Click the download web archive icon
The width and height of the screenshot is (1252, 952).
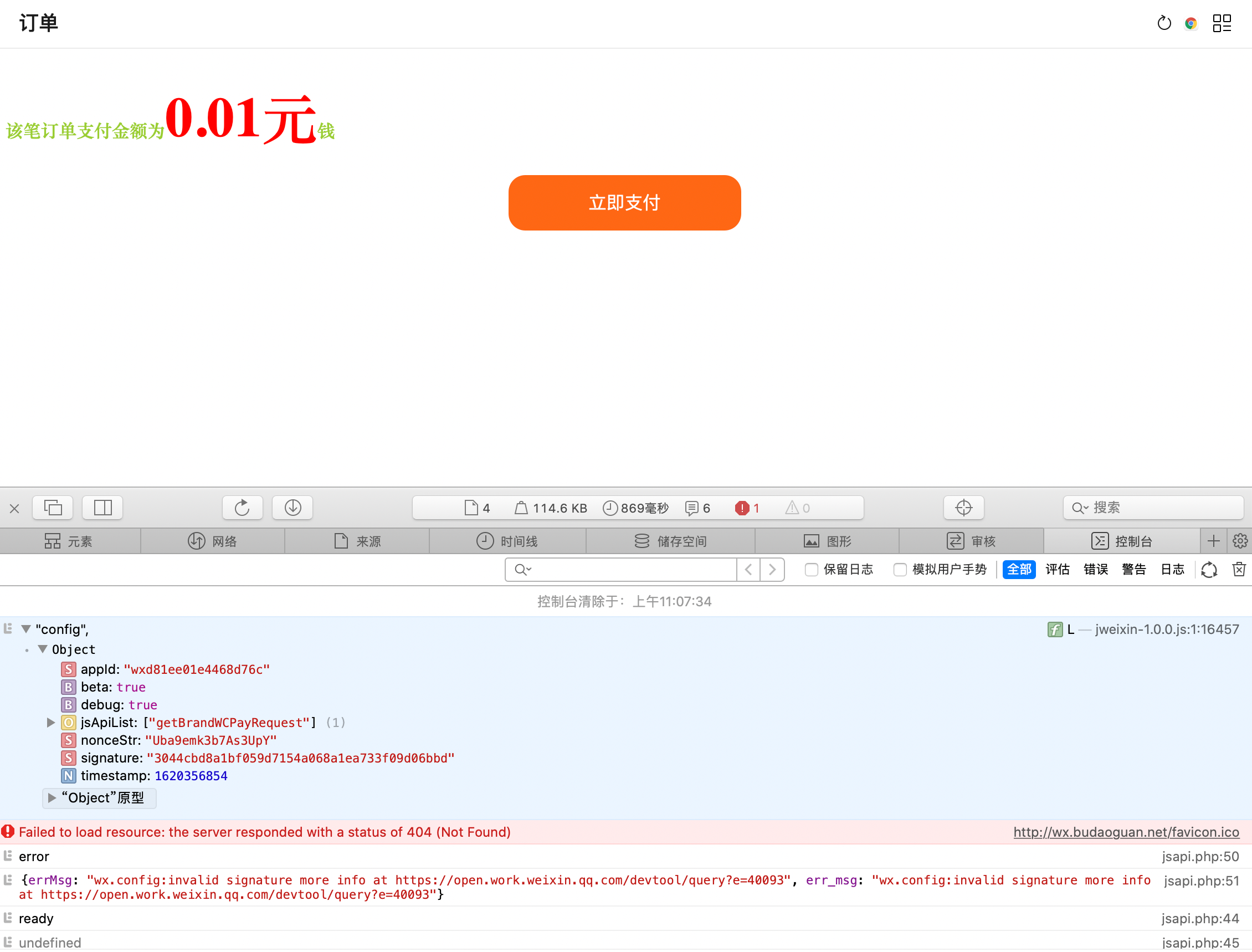(x=293, y=508)
